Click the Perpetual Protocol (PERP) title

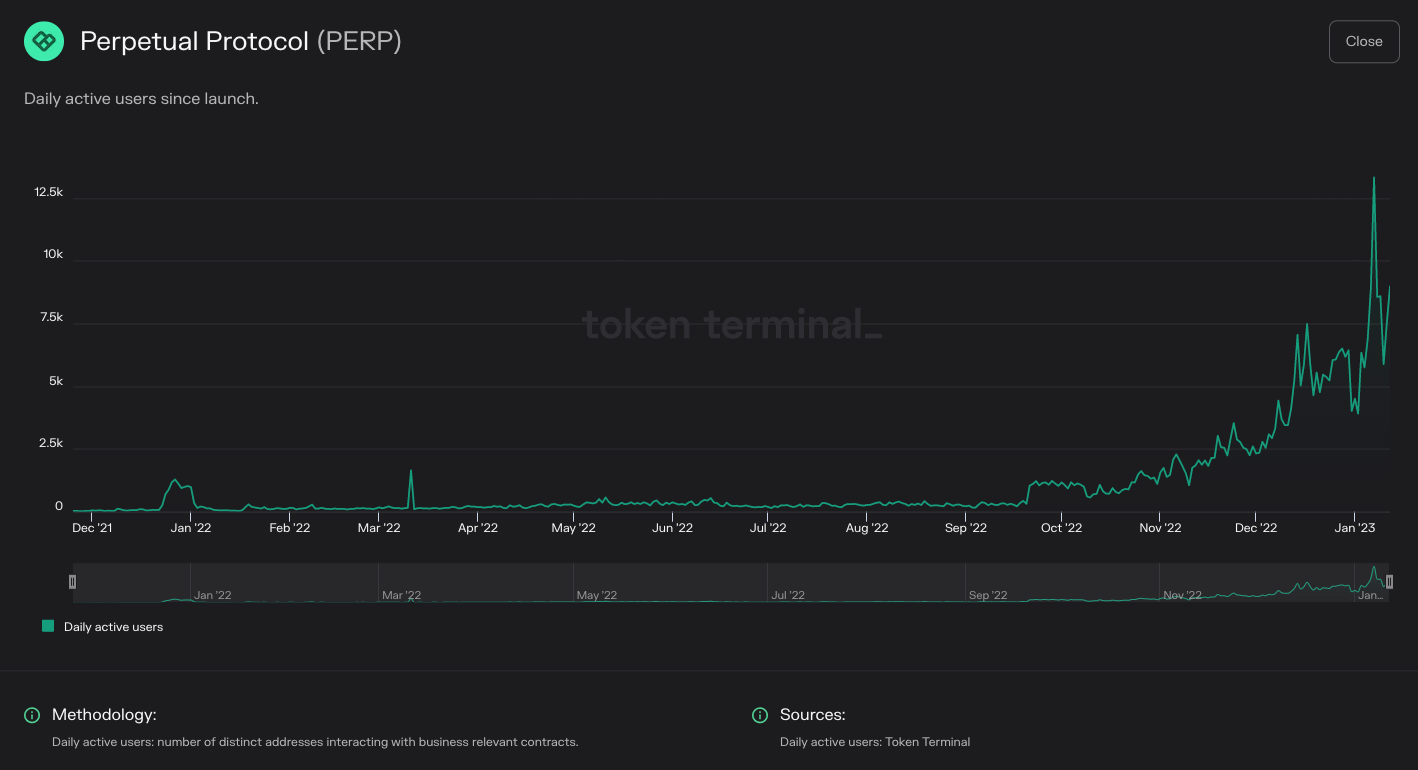click(x=240, y=41)
